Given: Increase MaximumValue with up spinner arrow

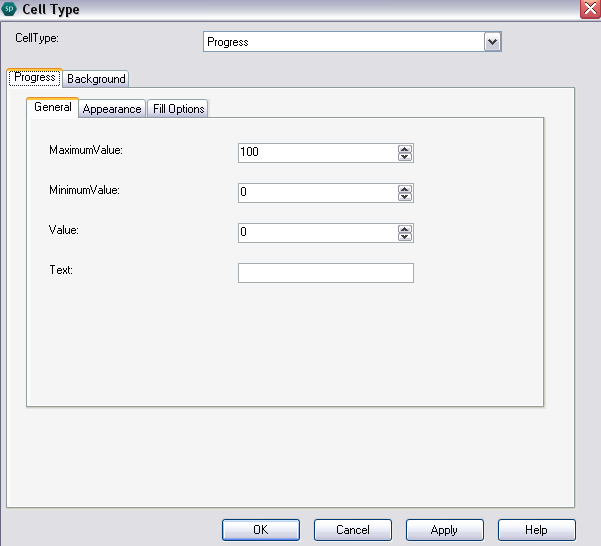Looking at the screenshot, I should pos(405,149).
